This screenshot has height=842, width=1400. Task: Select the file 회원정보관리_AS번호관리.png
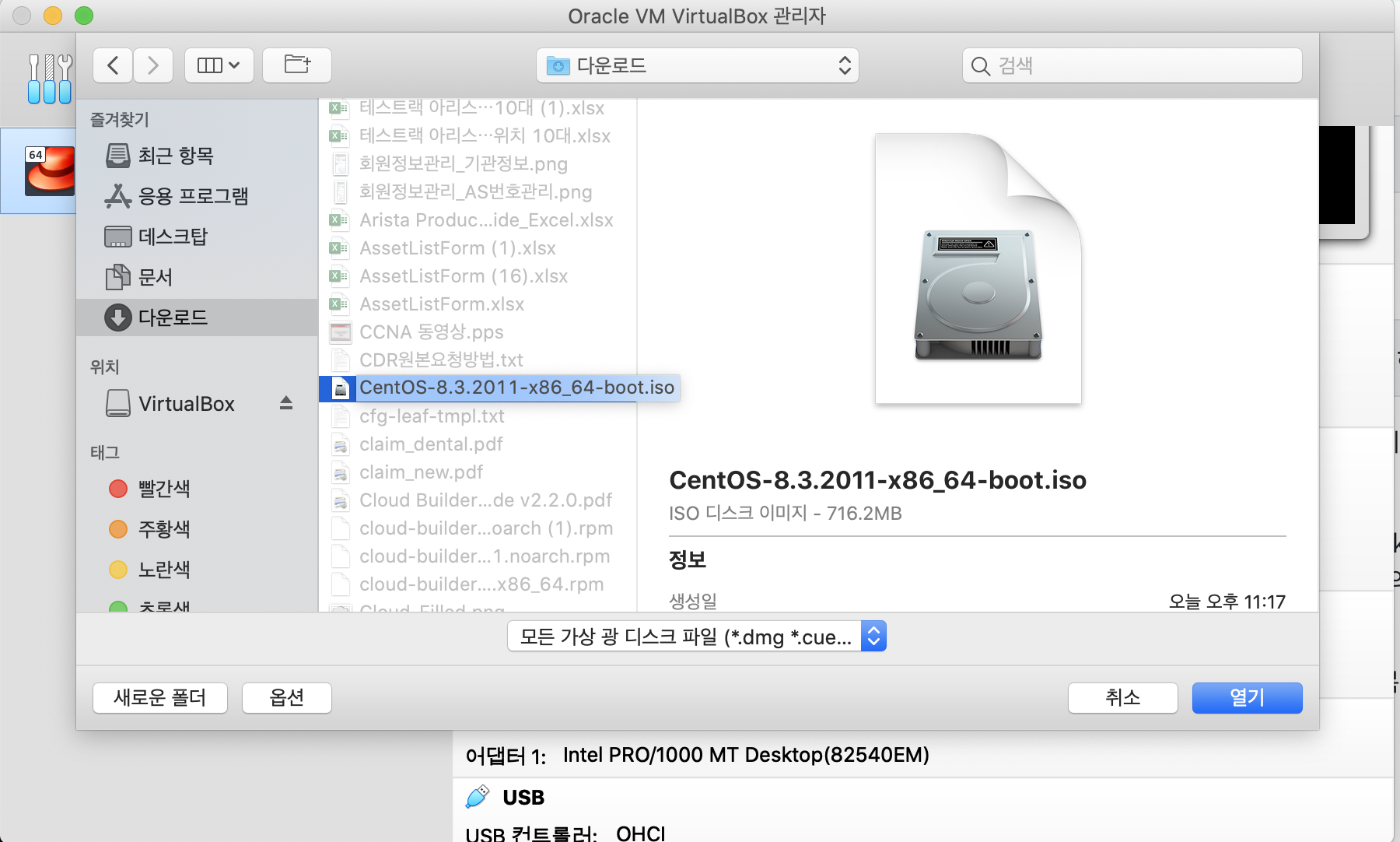(476, 192)
